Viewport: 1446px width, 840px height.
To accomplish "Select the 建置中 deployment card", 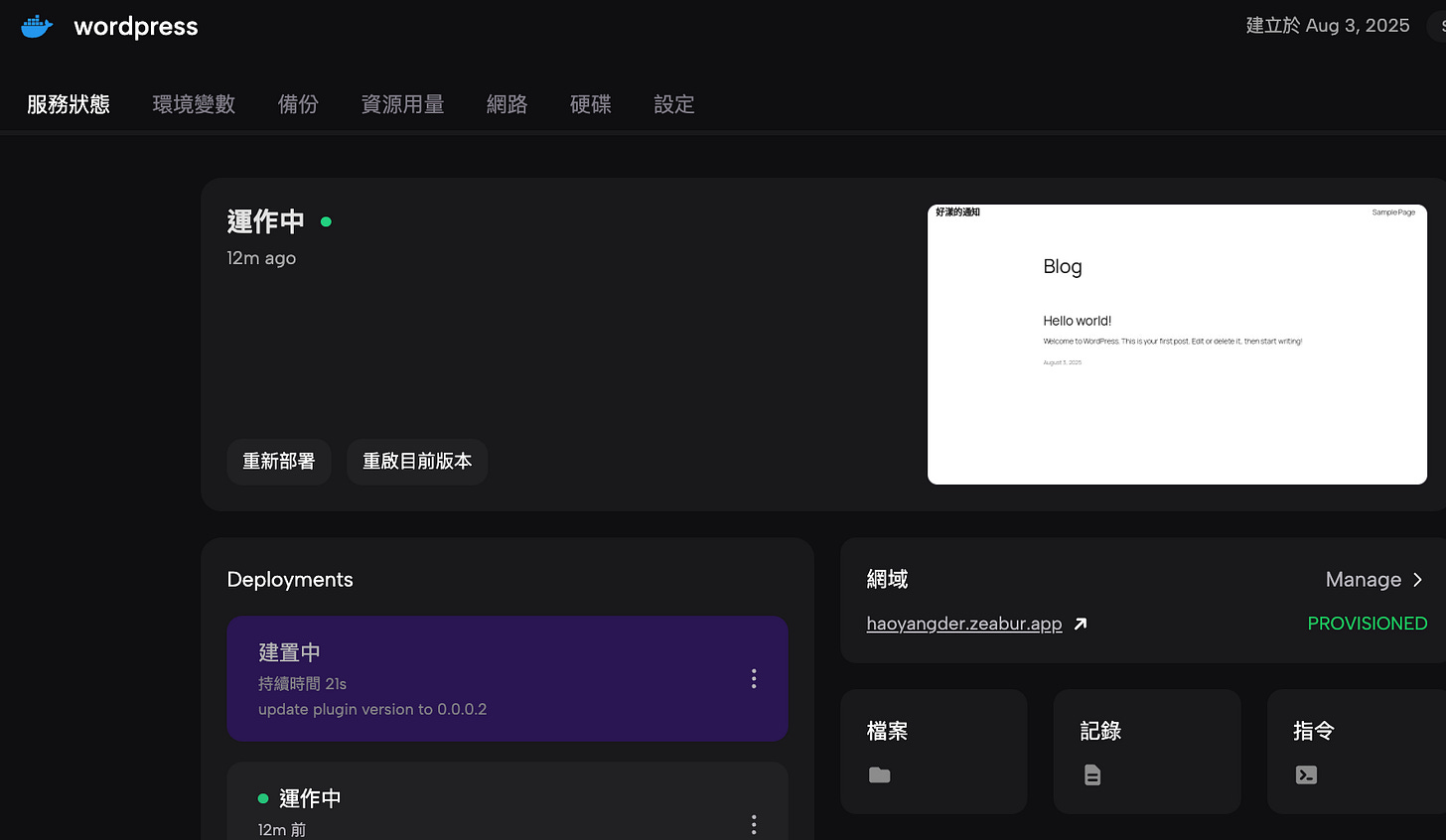I will coord(507,678).
